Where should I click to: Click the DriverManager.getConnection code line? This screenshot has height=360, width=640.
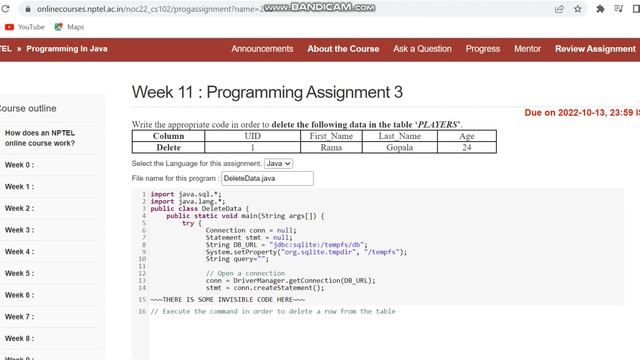tap(290, 281)
